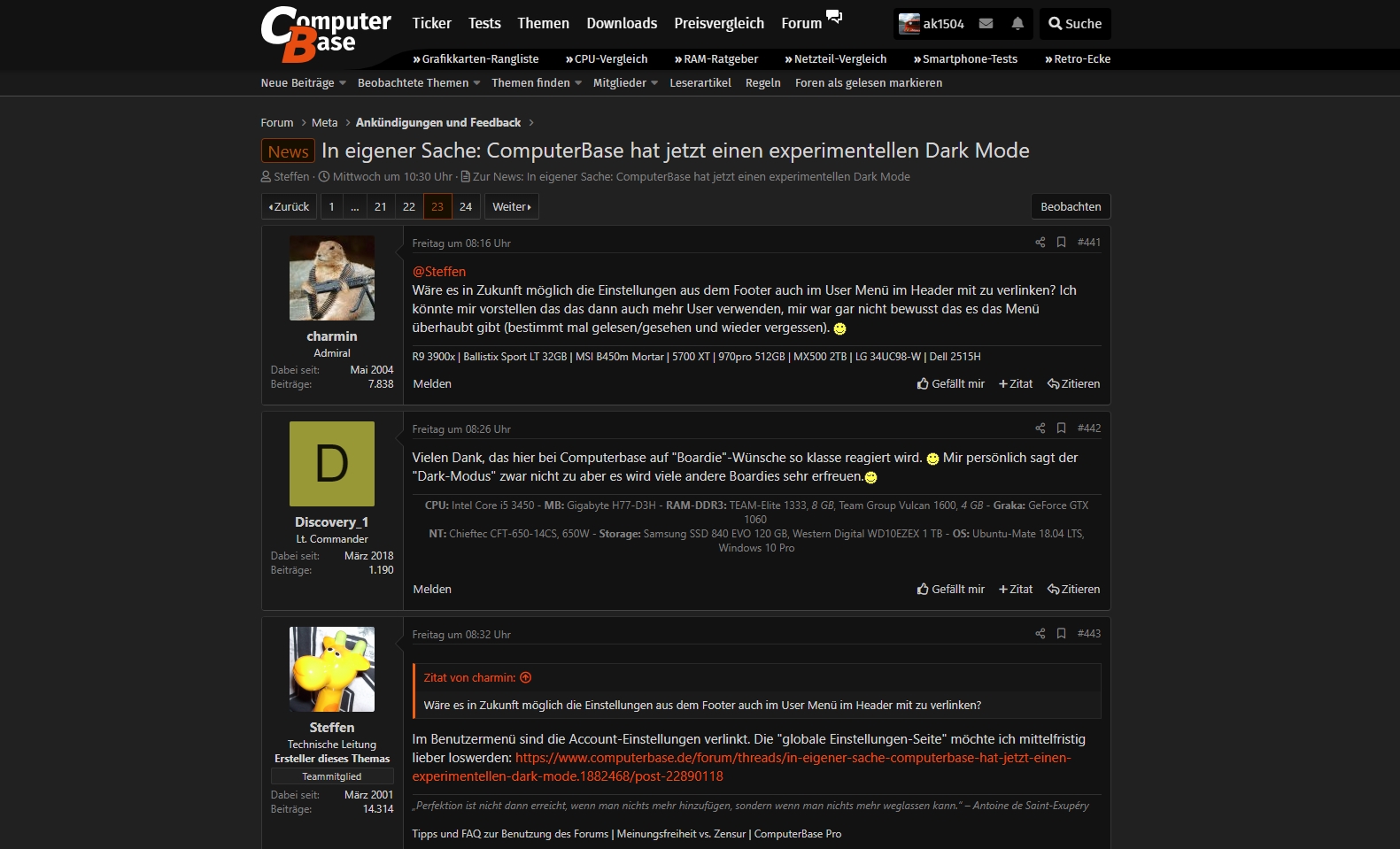Report charmin's post via Melden

pos(432,384)
